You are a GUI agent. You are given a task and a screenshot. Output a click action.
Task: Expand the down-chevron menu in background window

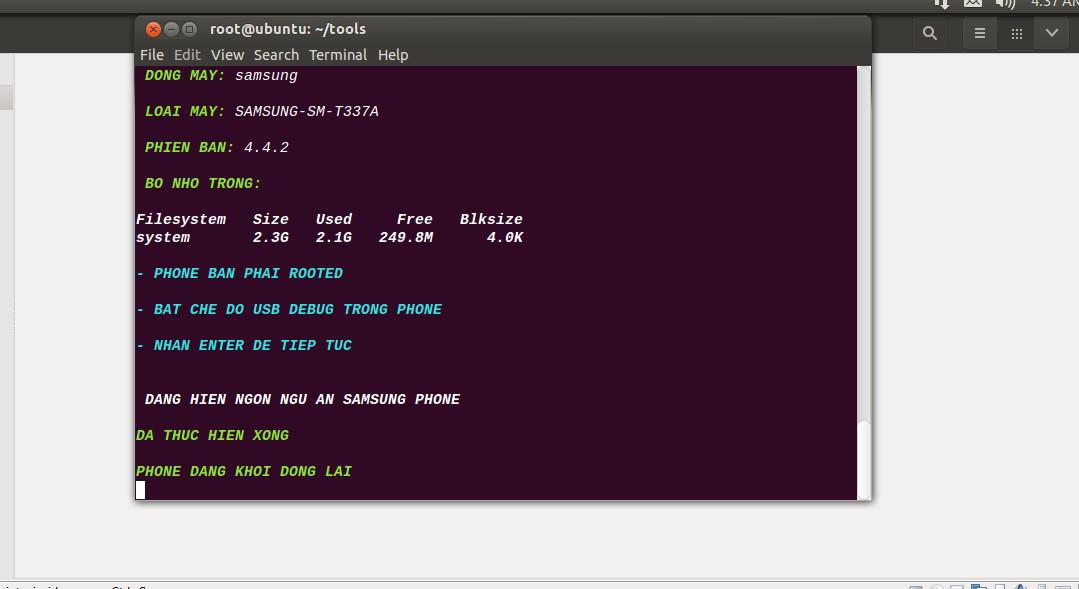pyautogui.click(x=1051, y=32)
